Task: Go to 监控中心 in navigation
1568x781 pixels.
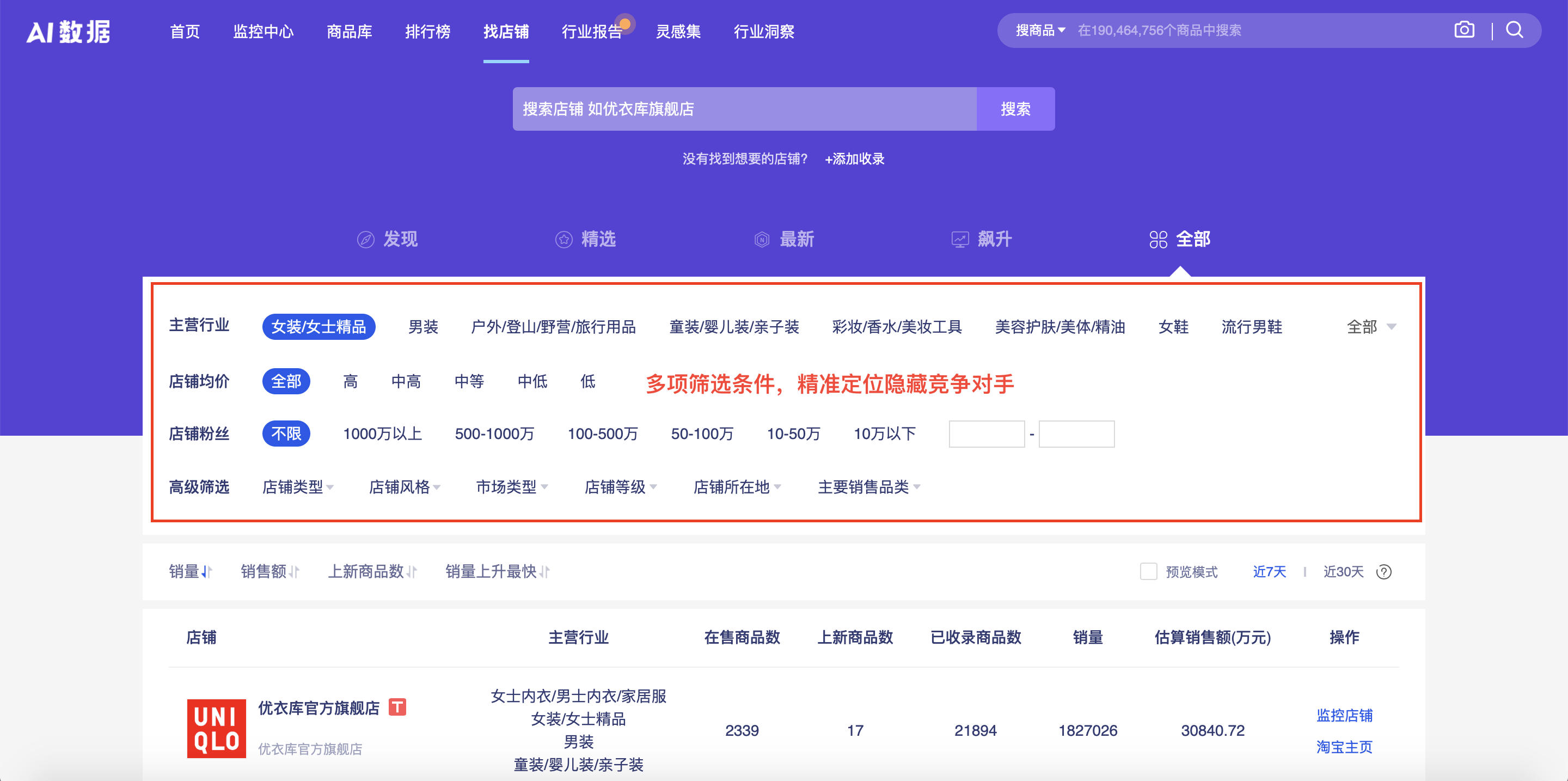Action: point(263,32)
